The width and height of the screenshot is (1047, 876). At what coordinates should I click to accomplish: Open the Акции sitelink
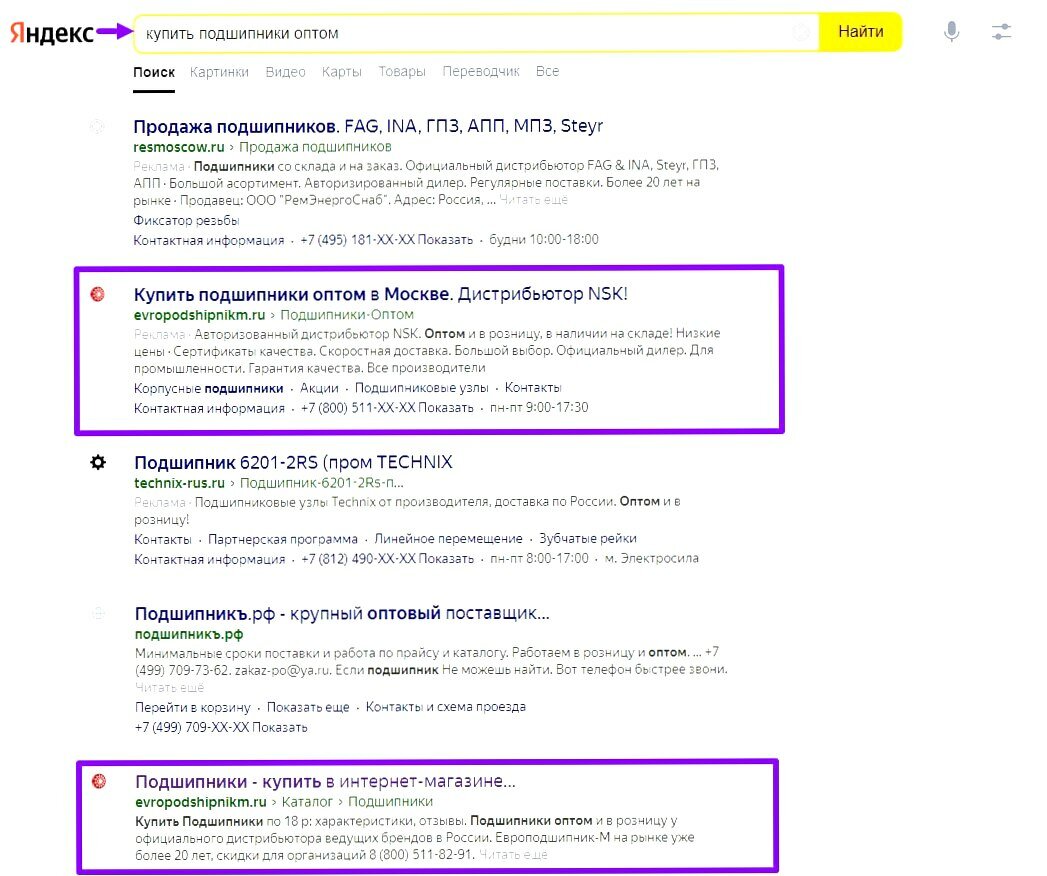(x=319, y=388)
